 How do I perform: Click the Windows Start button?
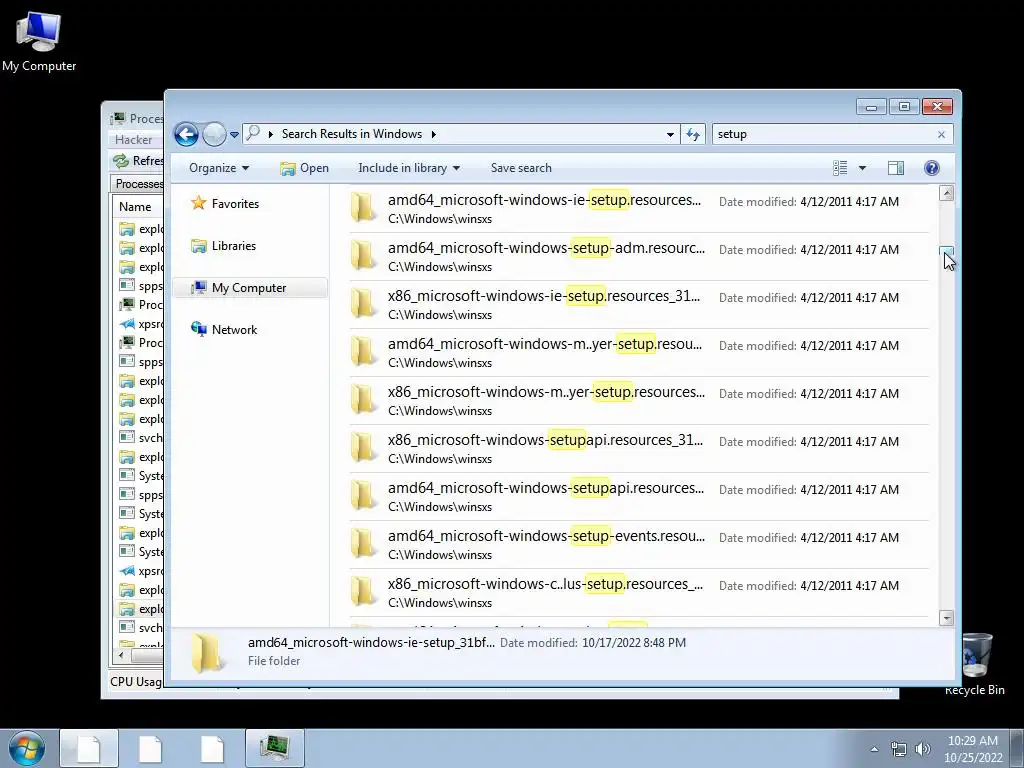[27, 748]
